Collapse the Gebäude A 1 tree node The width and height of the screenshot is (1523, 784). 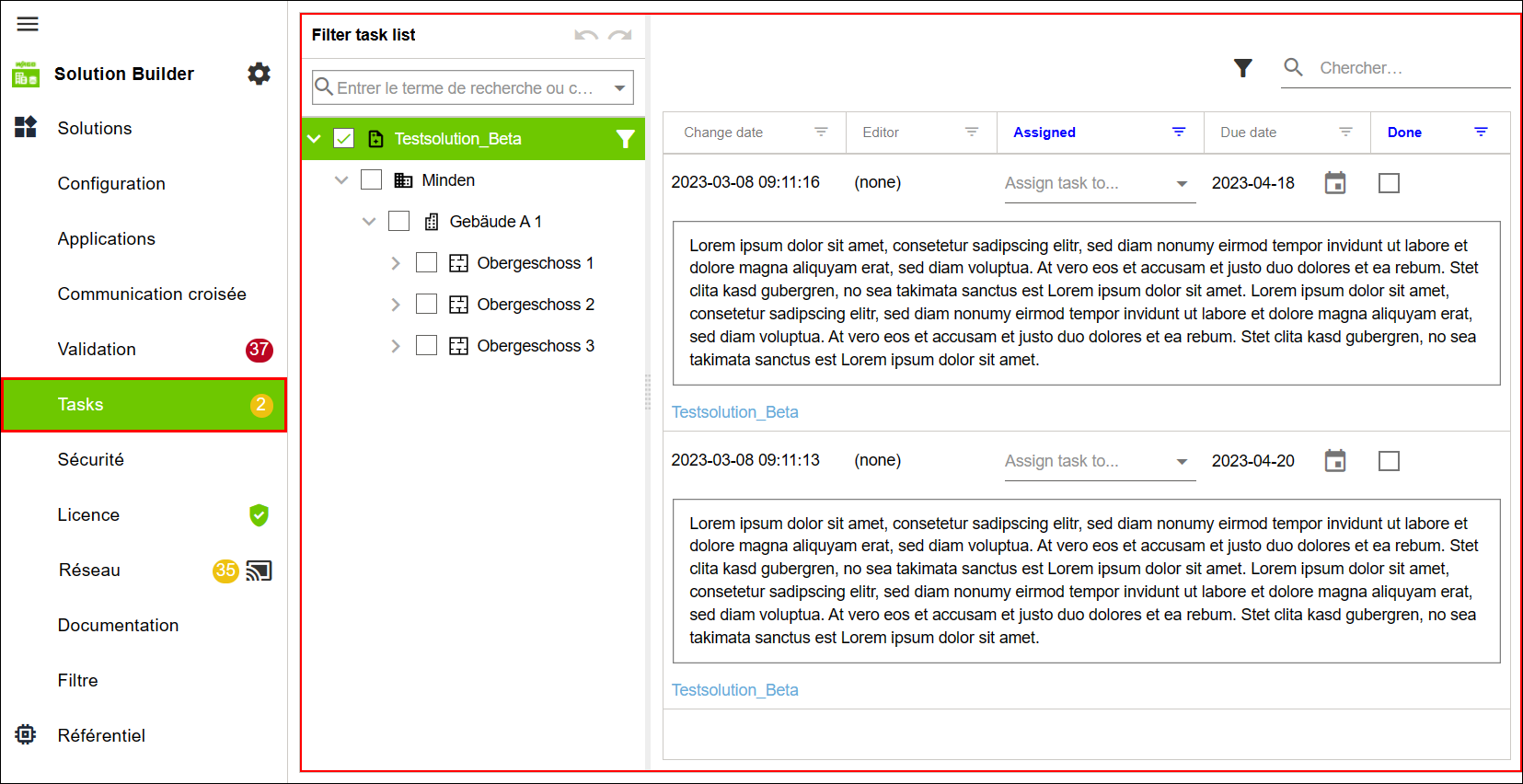coord(369,222)
